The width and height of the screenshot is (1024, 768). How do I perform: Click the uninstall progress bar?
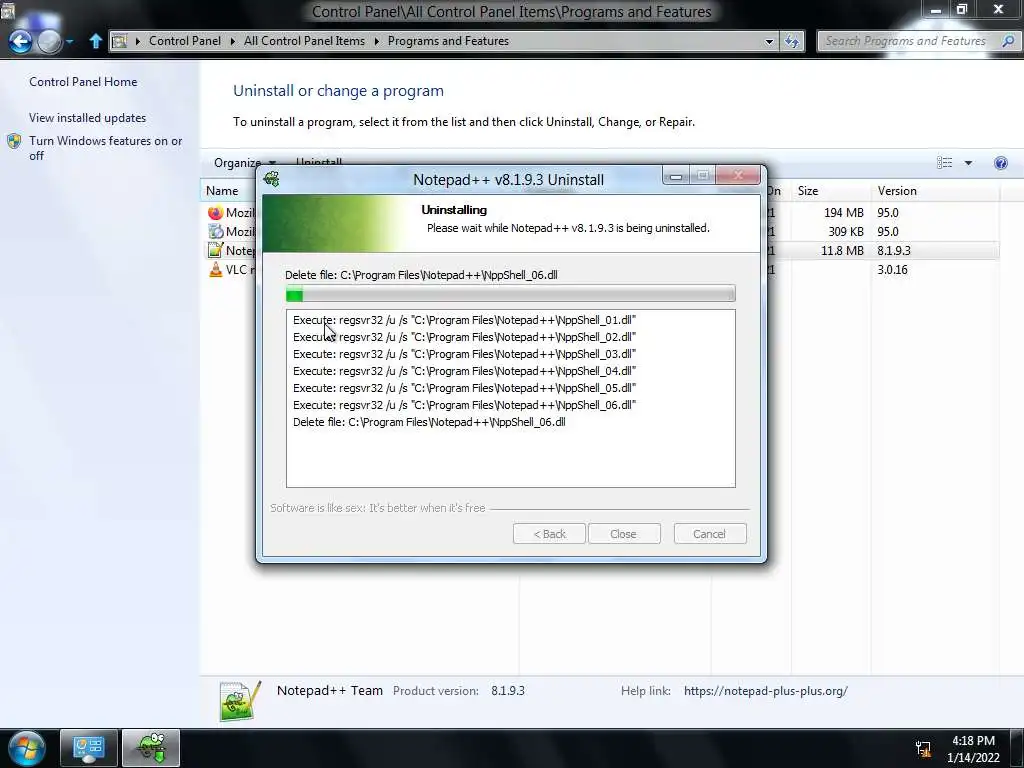coord(511,295)
